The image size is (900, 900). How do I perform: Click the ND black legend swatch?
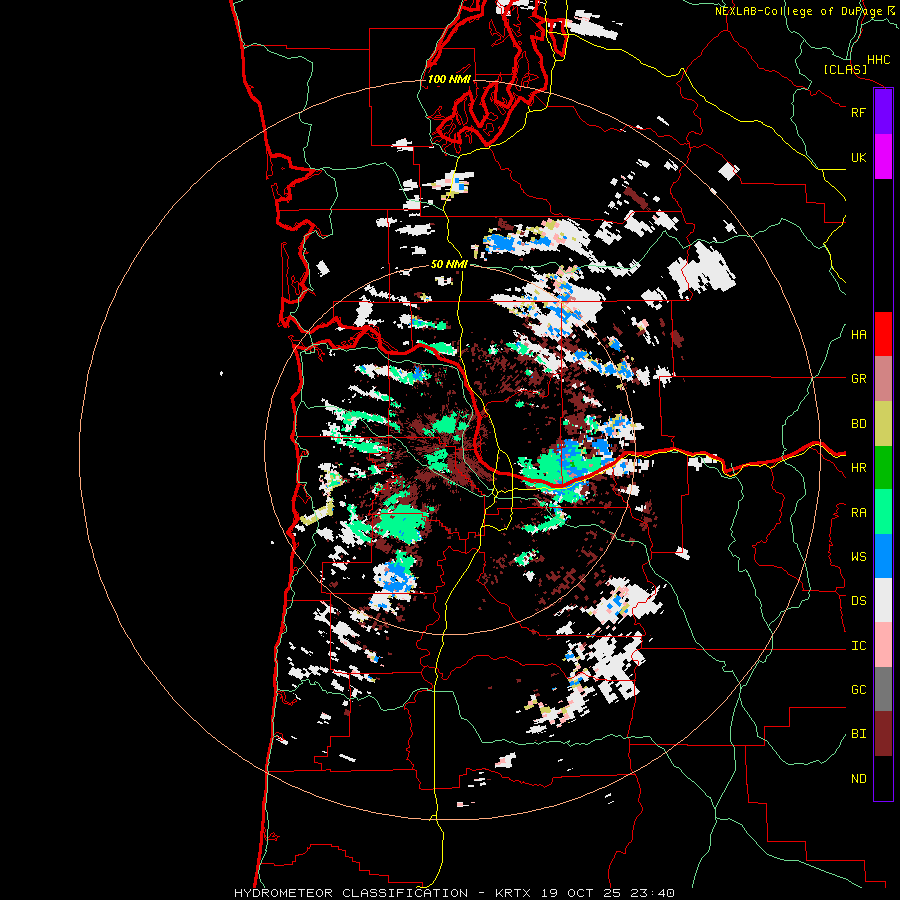click(x=883, y=778)
